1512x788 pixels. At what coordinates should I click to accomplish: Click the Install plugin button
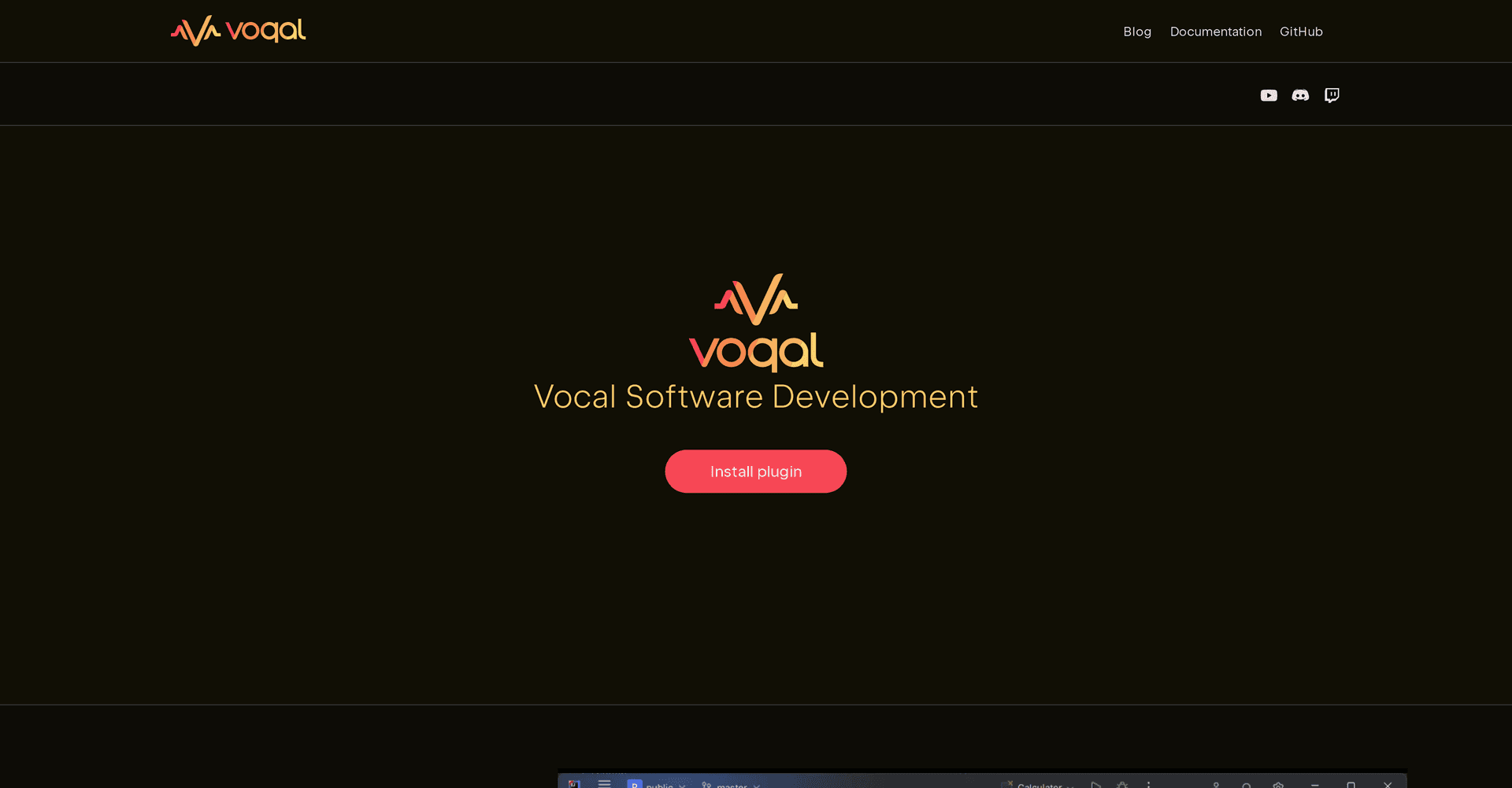[x=756, y=472]
